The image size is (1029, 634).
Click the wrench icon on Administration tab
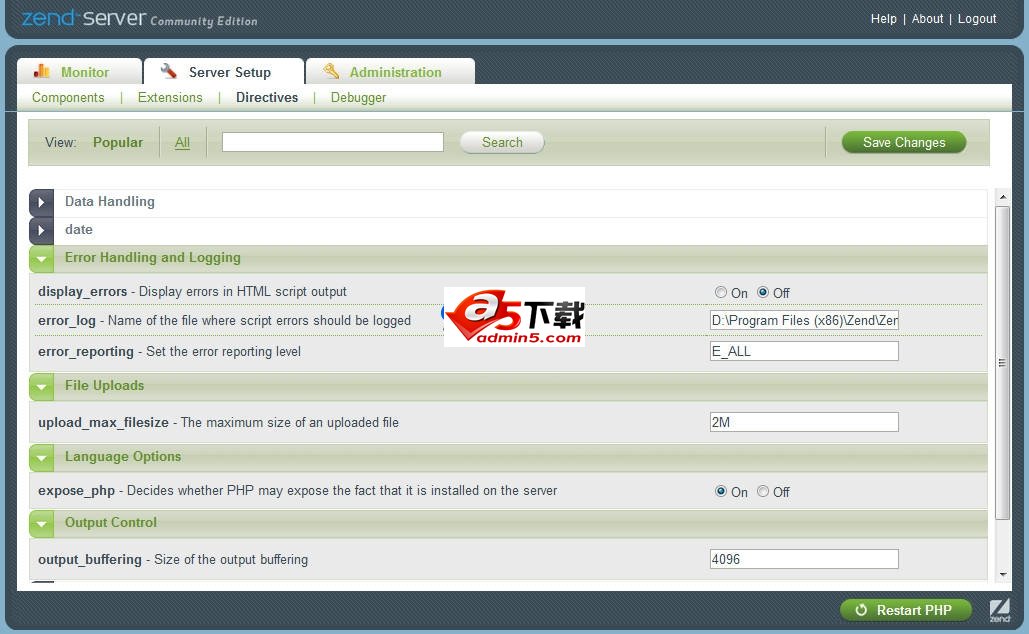coord(331,71)
